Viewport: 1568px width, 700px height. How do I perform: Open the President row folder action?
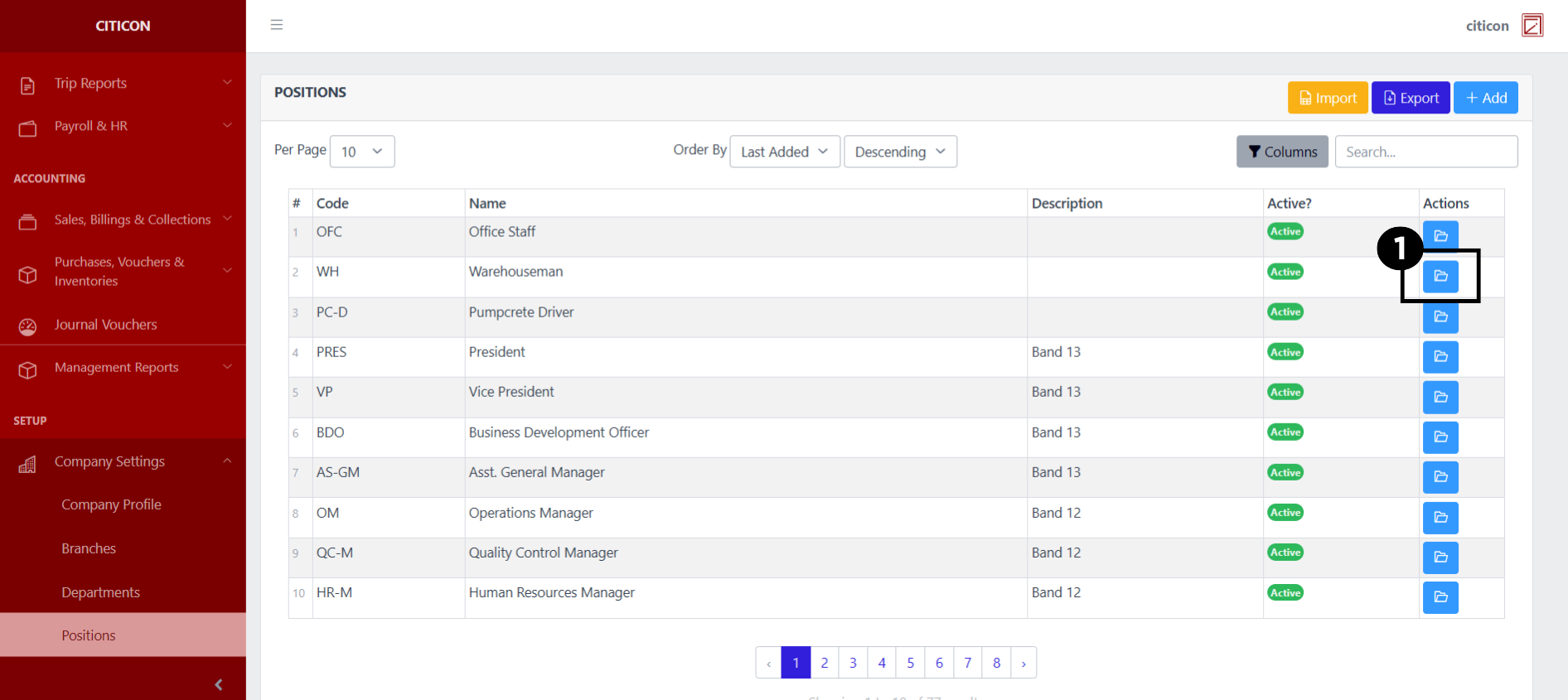(x=1440, y=356)
